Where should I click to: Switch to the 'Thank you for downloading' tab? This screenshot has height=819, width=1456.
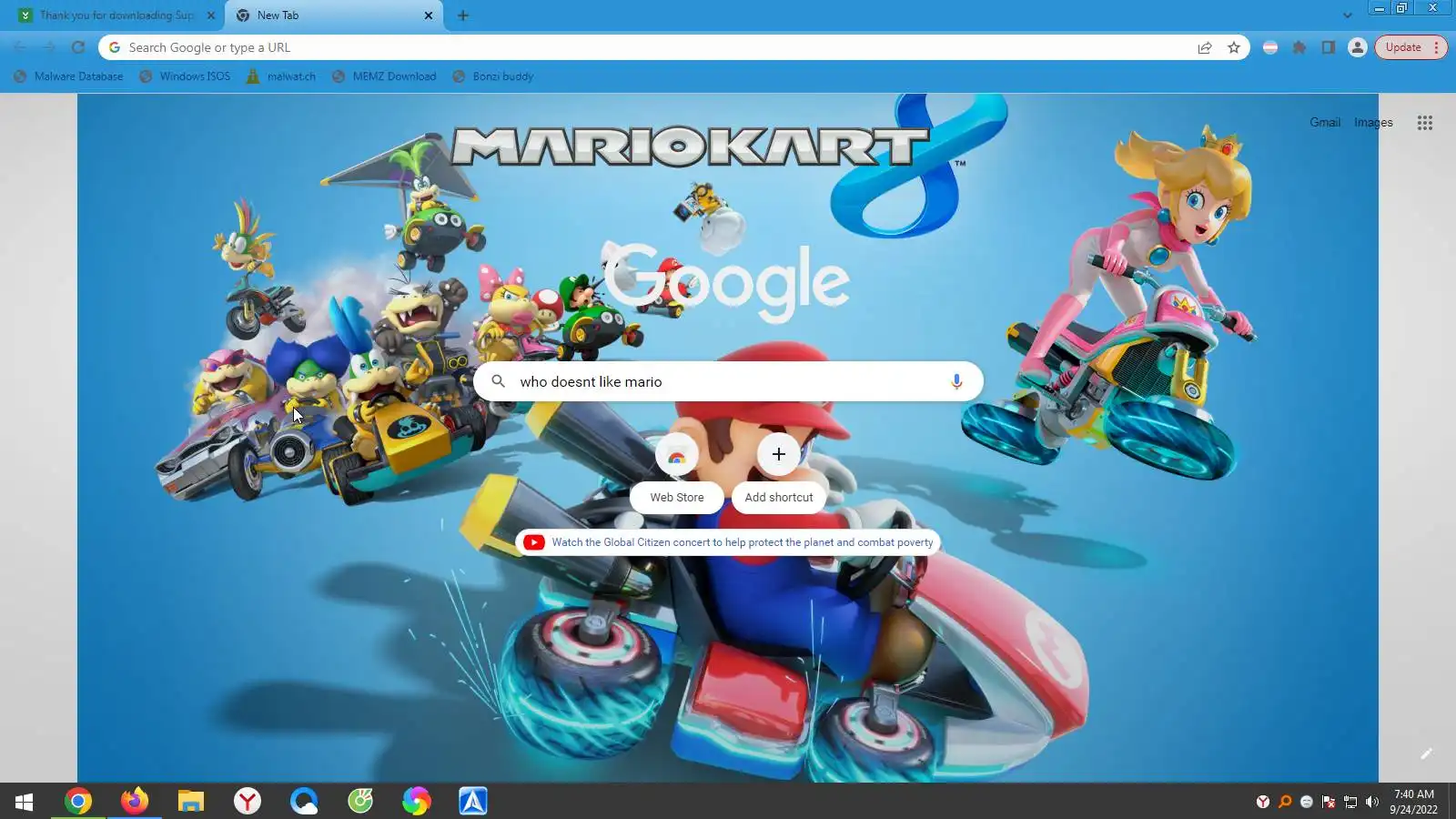(116, 15)
